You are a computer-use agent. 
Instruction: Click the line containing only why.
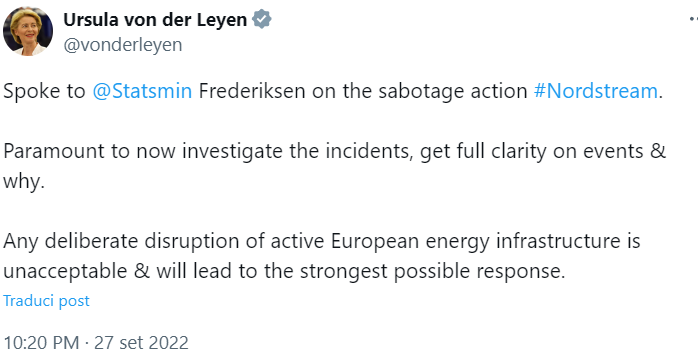[x=24, y=182]
